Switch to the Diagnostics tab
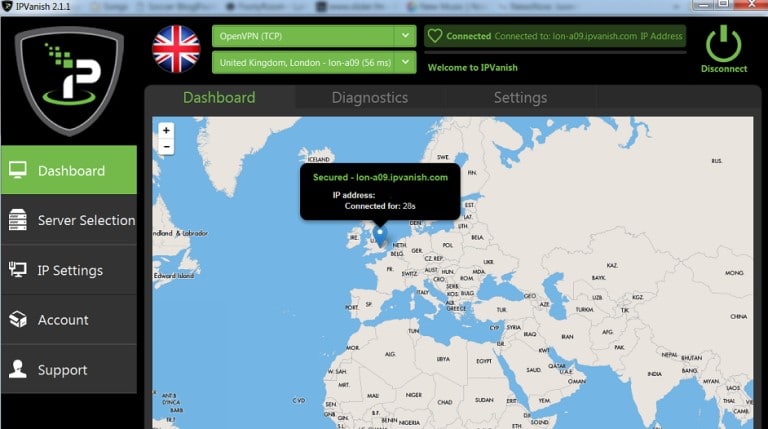 coord(370,97)
